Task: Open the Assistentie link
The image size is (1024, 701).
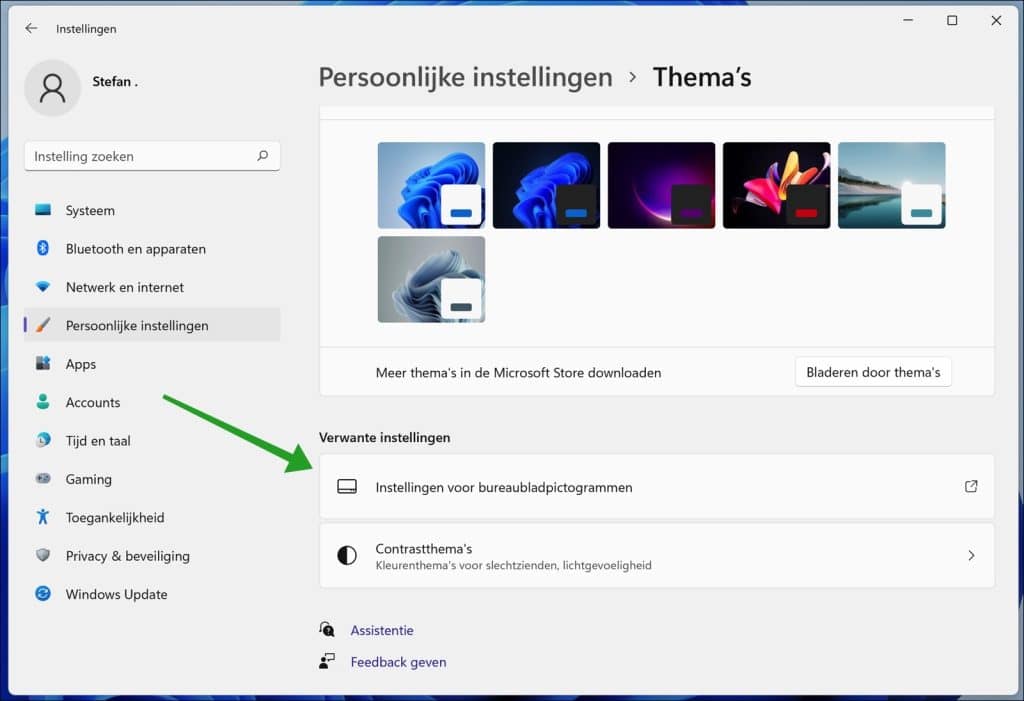Action: tap(380, 629)
